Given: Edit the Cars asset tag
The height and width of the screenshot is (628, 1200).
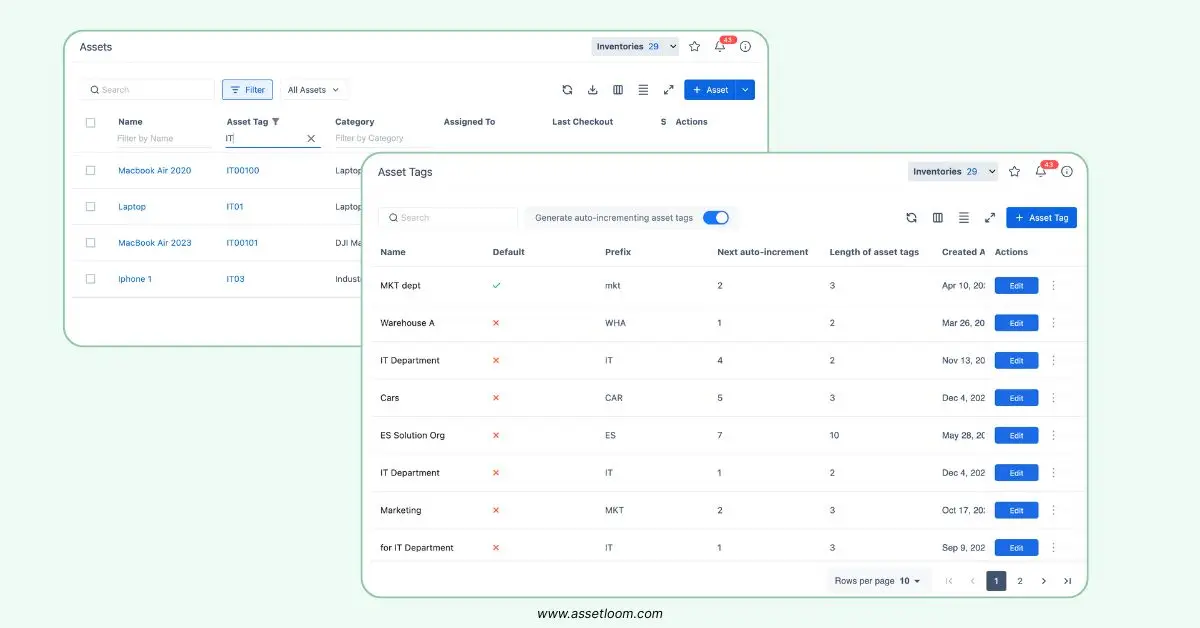Looking at the screenshot, I should tap(1016, 398).
